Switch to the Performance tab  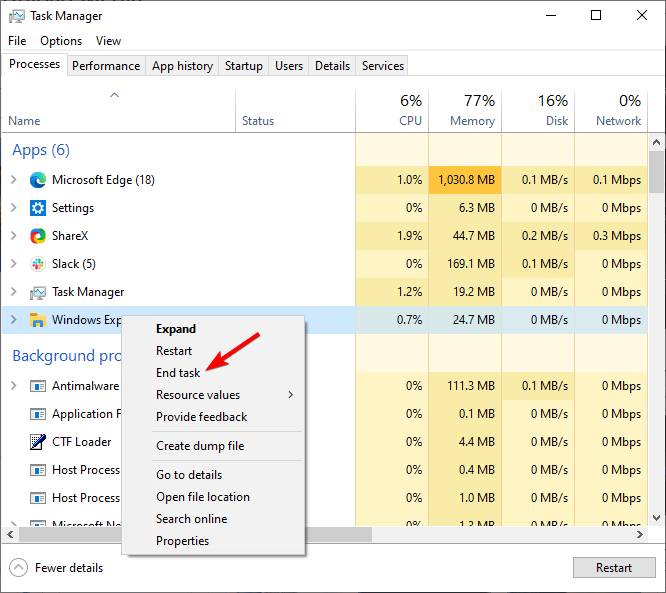(106, 66)
